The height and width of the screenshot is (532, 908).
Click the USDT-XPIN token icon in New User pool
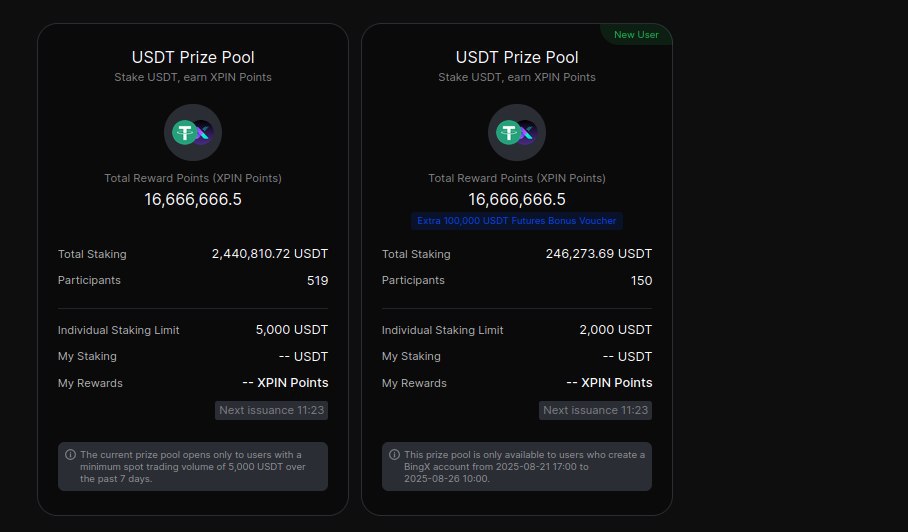click(x=517, y=133)
